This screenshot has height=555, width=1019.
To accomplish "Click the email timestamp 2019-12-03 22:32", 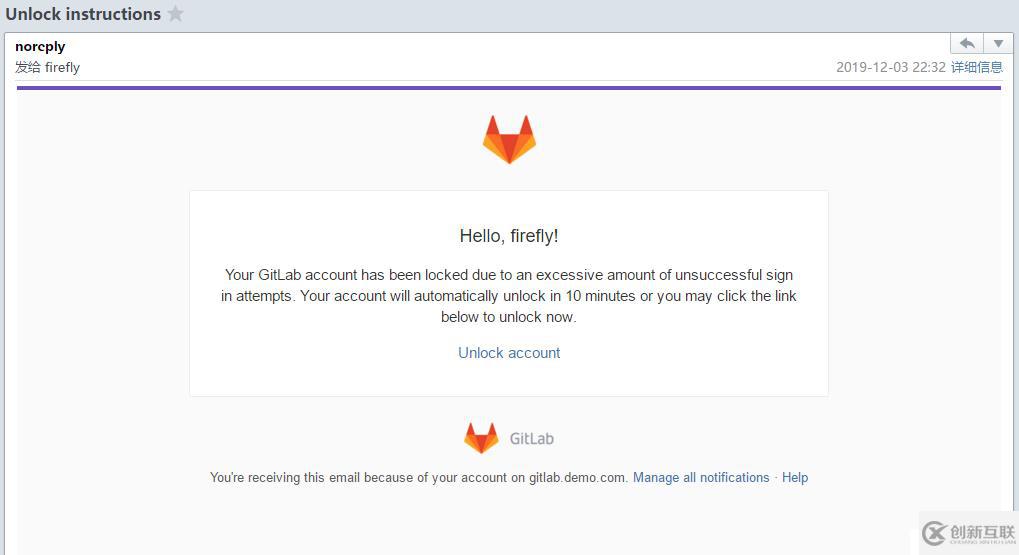I will 890,67.
